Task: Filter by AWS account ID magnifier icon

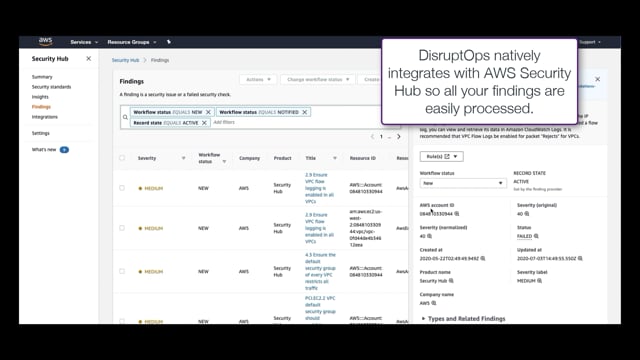Action: pyautogui.click(x=457, y=213)
